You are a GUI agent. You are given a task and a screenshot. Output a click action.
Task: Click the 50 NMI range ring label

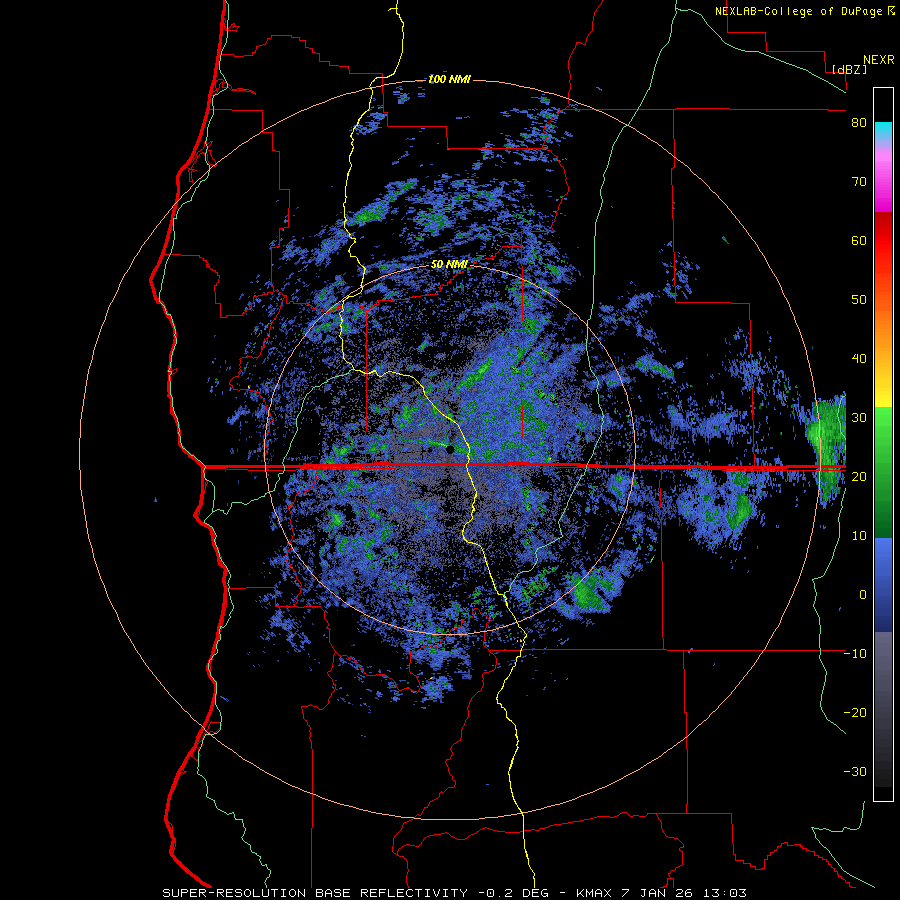(x=449, y=265)
